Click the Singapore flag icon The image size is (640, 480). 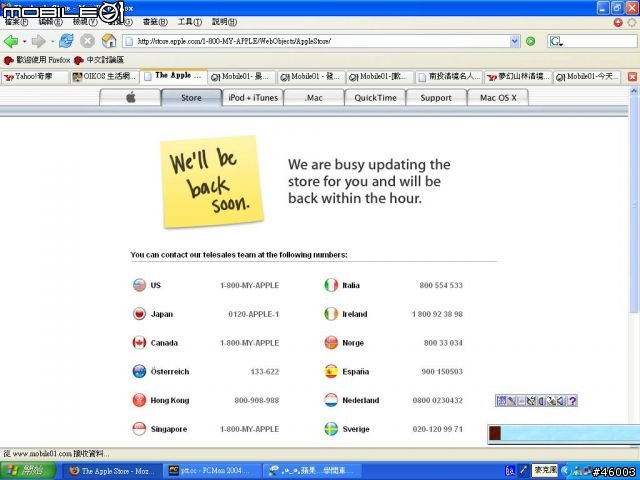pos(140,429)
